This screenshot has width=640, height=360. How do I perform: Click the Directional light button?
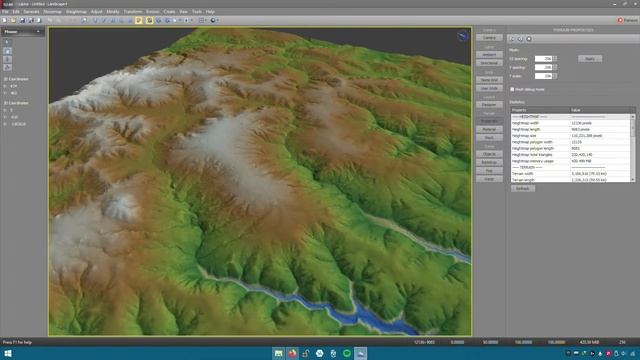pyautogui.click(x=489, y=63)
